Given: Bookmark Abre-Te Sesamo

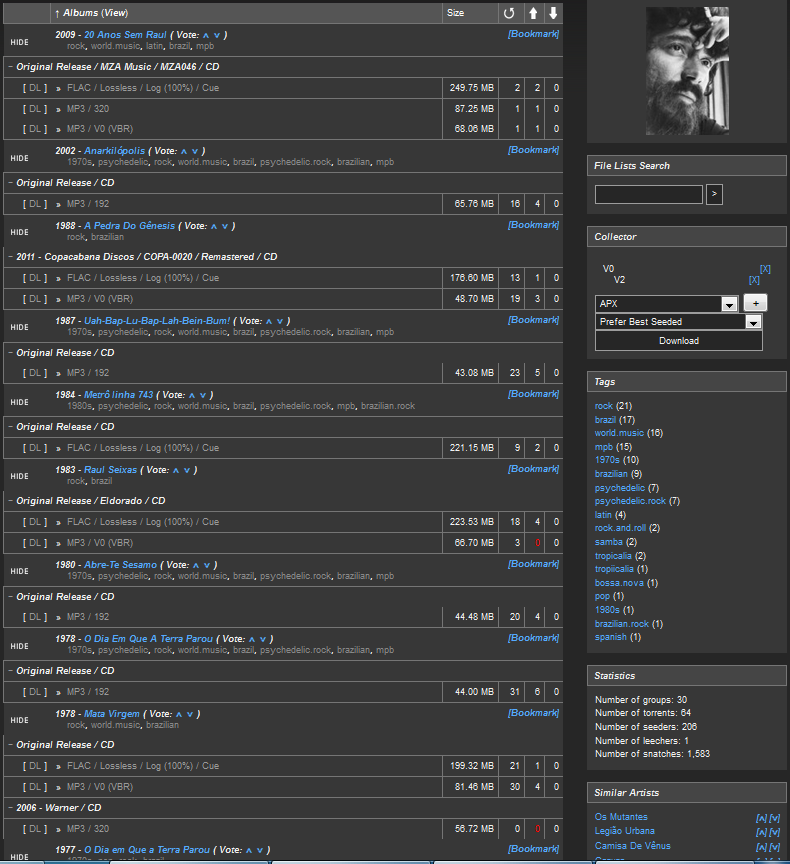Looking at the screenshot, I should tap(533, 564).
